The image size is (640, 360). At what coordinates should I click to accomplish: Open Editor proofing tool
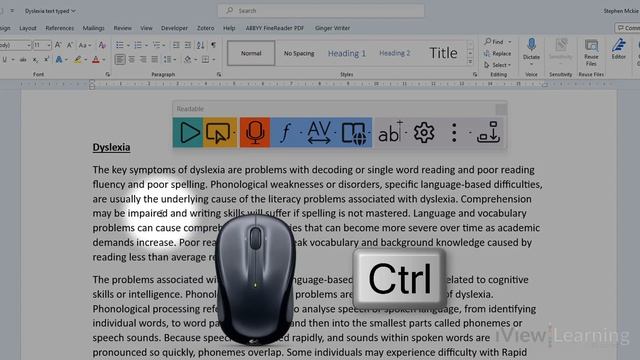(x=618, y=49)
